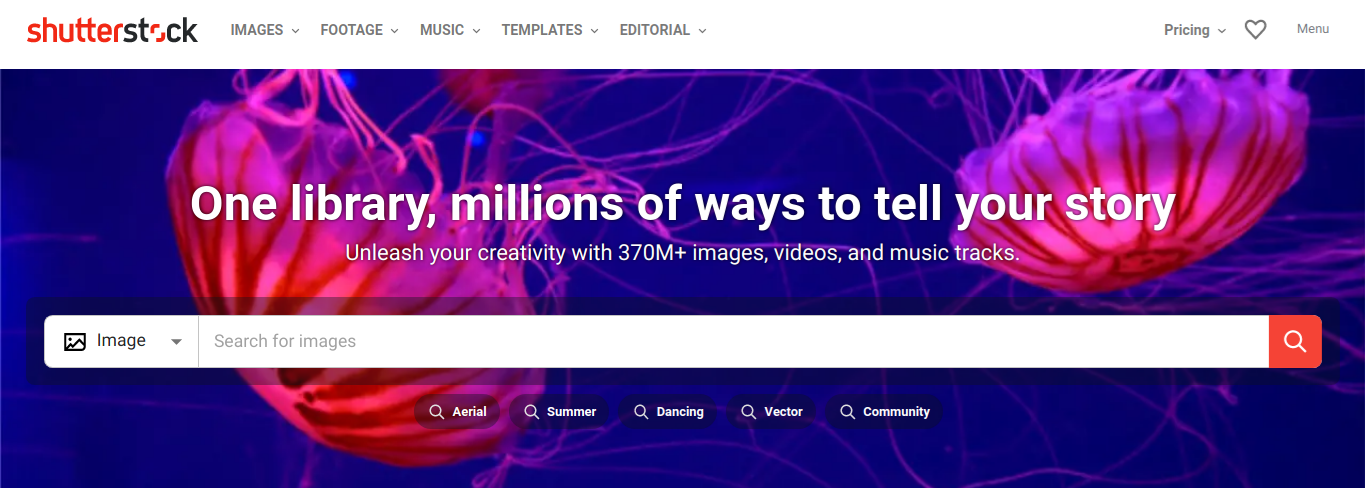Click the Shutterstock logo

pyautogui.click(x=112, y=30)
